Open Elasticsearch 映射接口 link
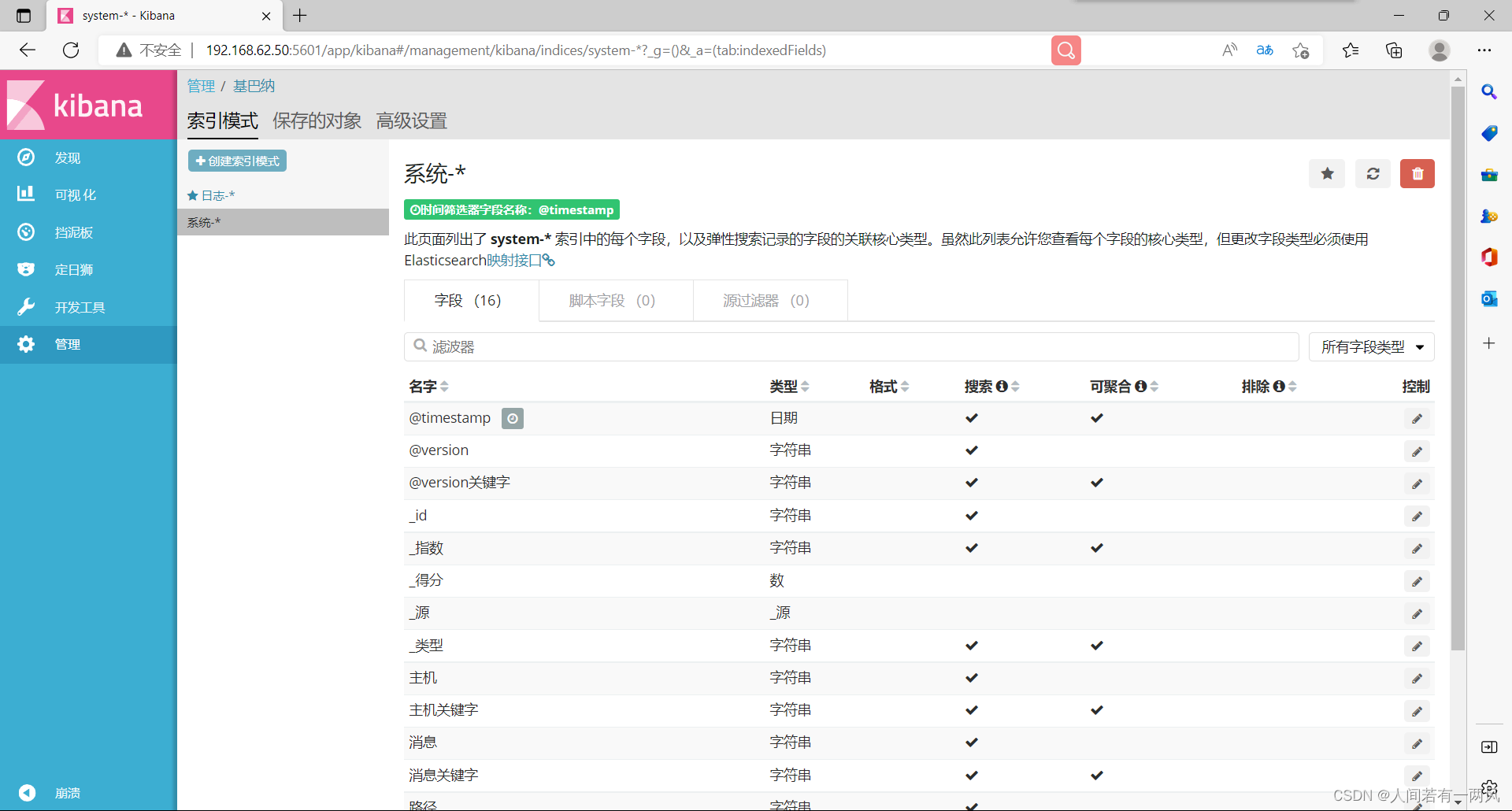The width and height of the screenshot is (1512, 811). tap(521, 261)
